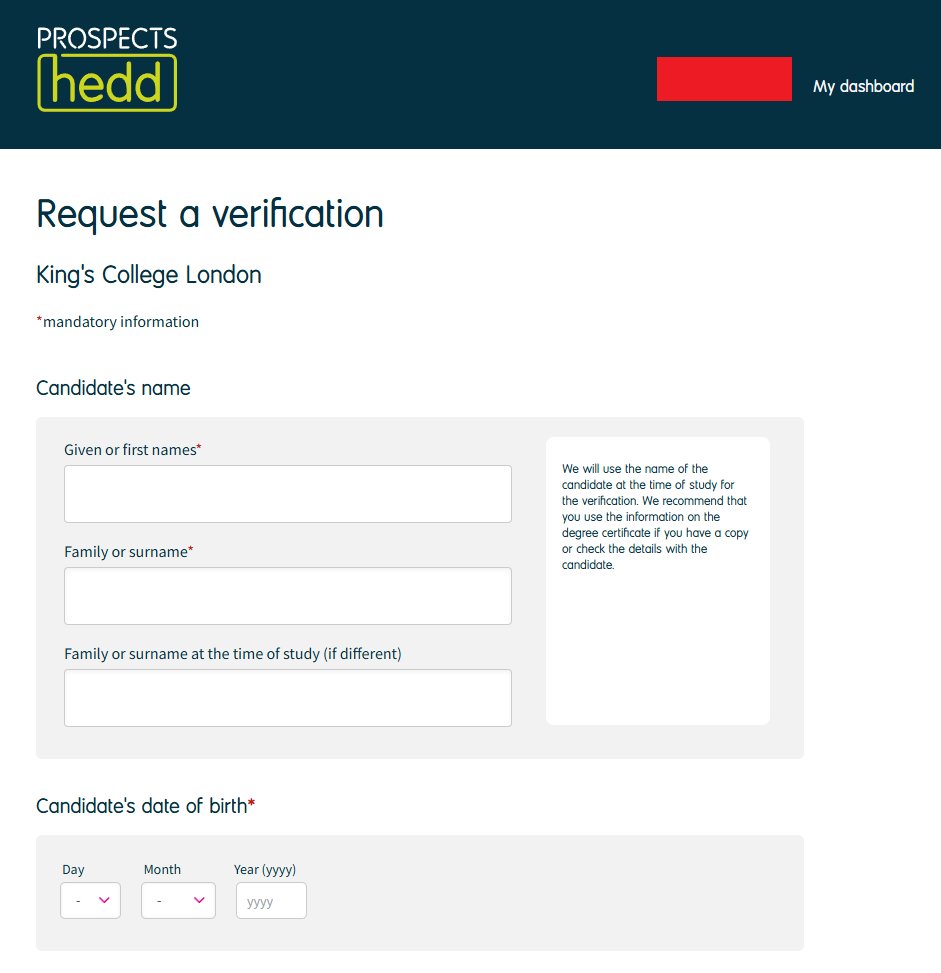941x973 pixels.
Task: Click the Year yyyy input box
Action: pos(271,900)
